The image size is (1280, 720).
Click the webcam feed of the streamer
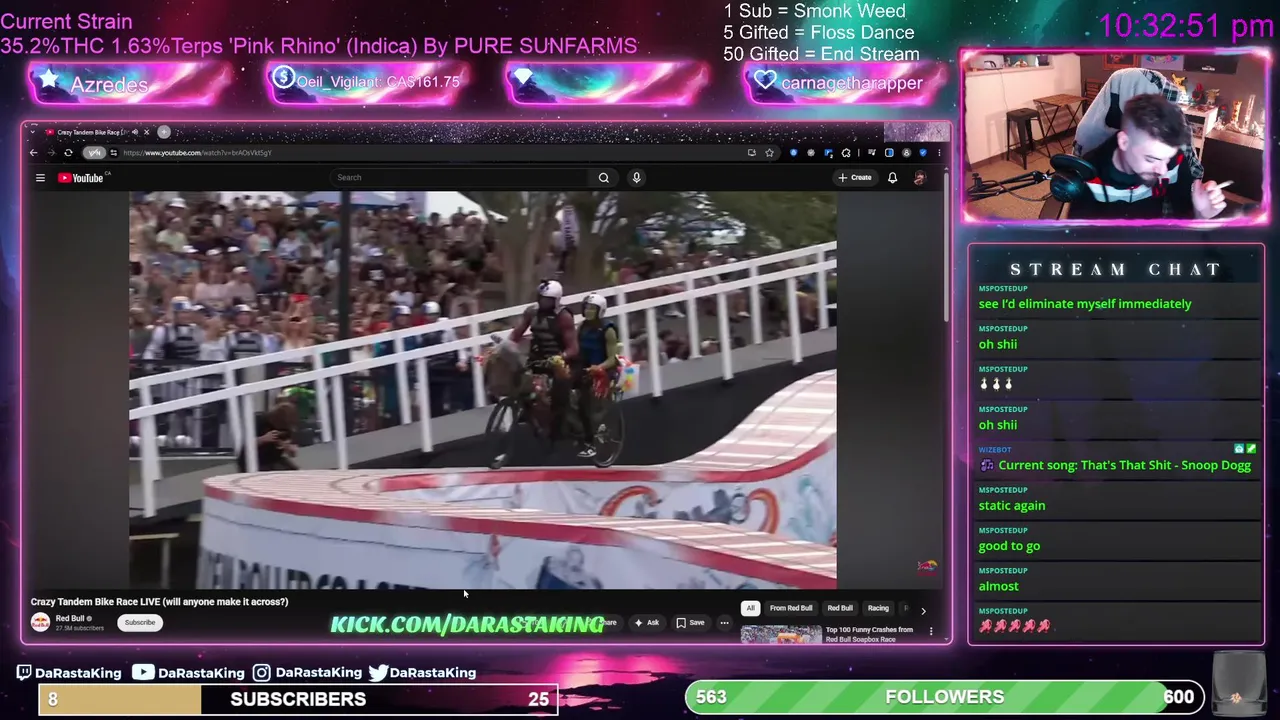point(1114,135)
